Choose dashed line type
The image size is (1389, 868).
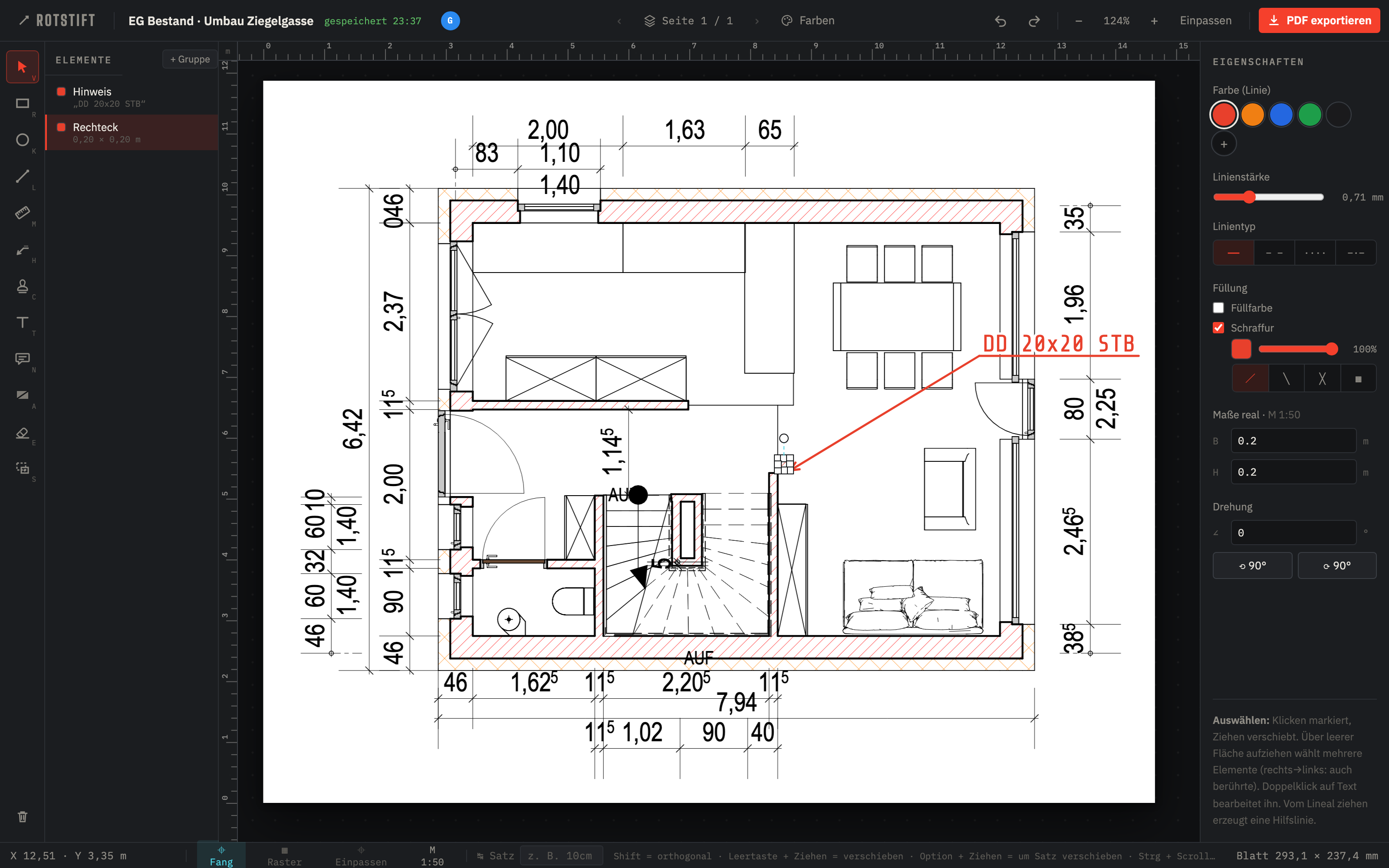click(x=1274, y=253)
